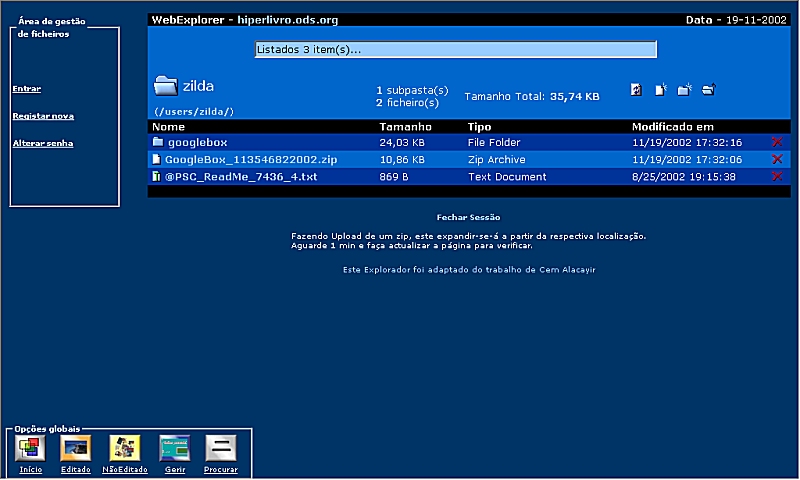Click the Listados 3 item(s) status field
This screenshot has height=480, width=800.
[456, 49]
